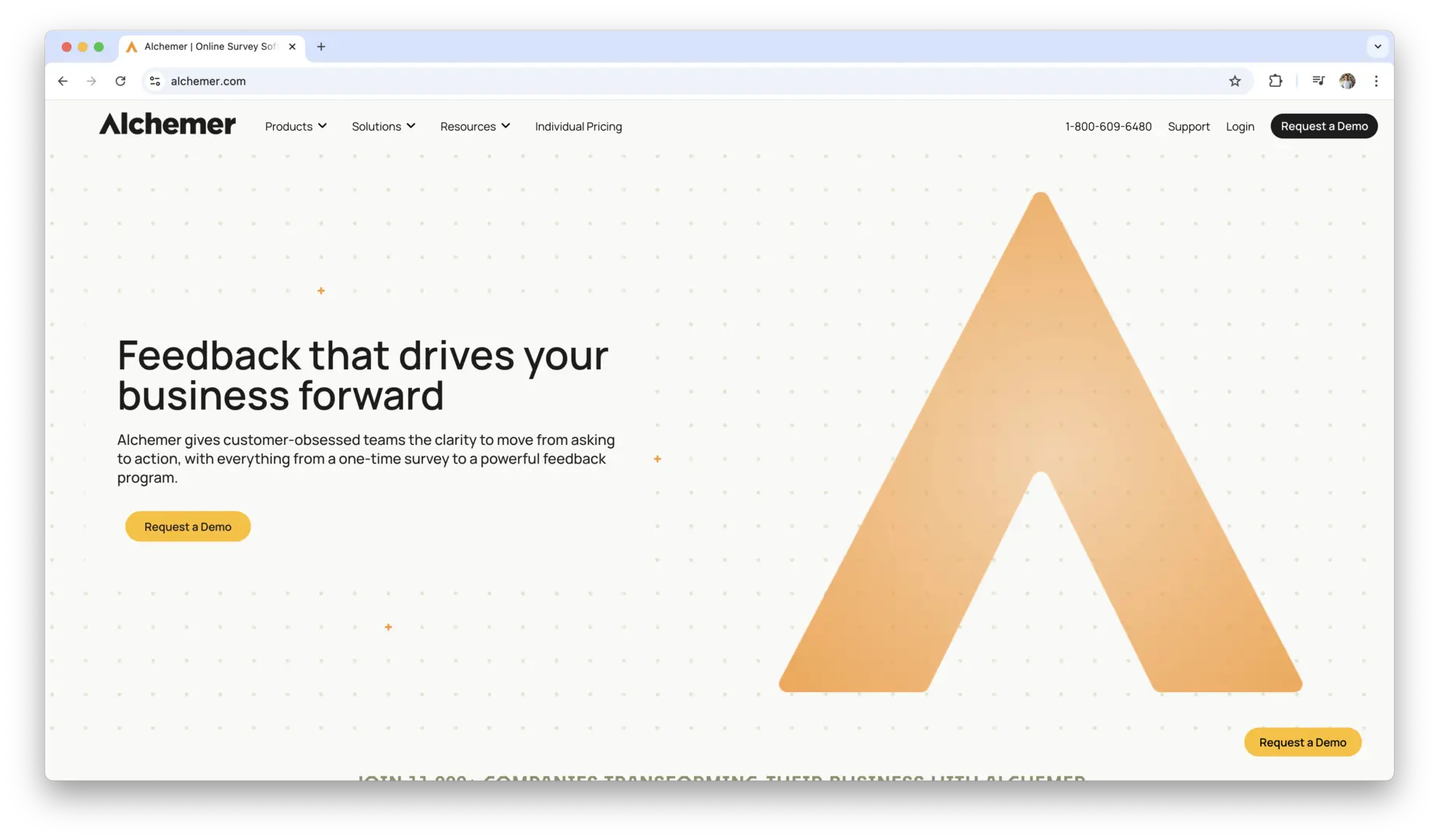1439x840 pixels.
Task: View site information icon in address bar
Action: (156, 81)
